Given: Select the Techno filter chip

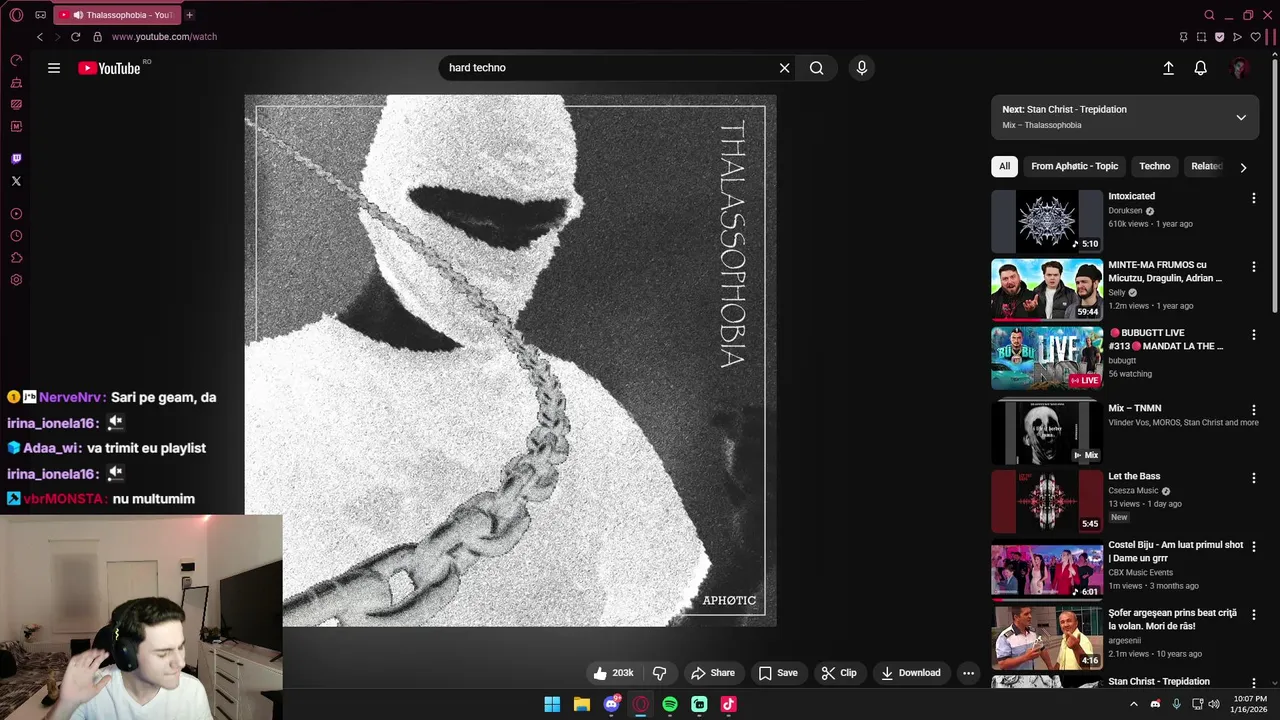Looking at the screenshot, I should pos(1154,166).
